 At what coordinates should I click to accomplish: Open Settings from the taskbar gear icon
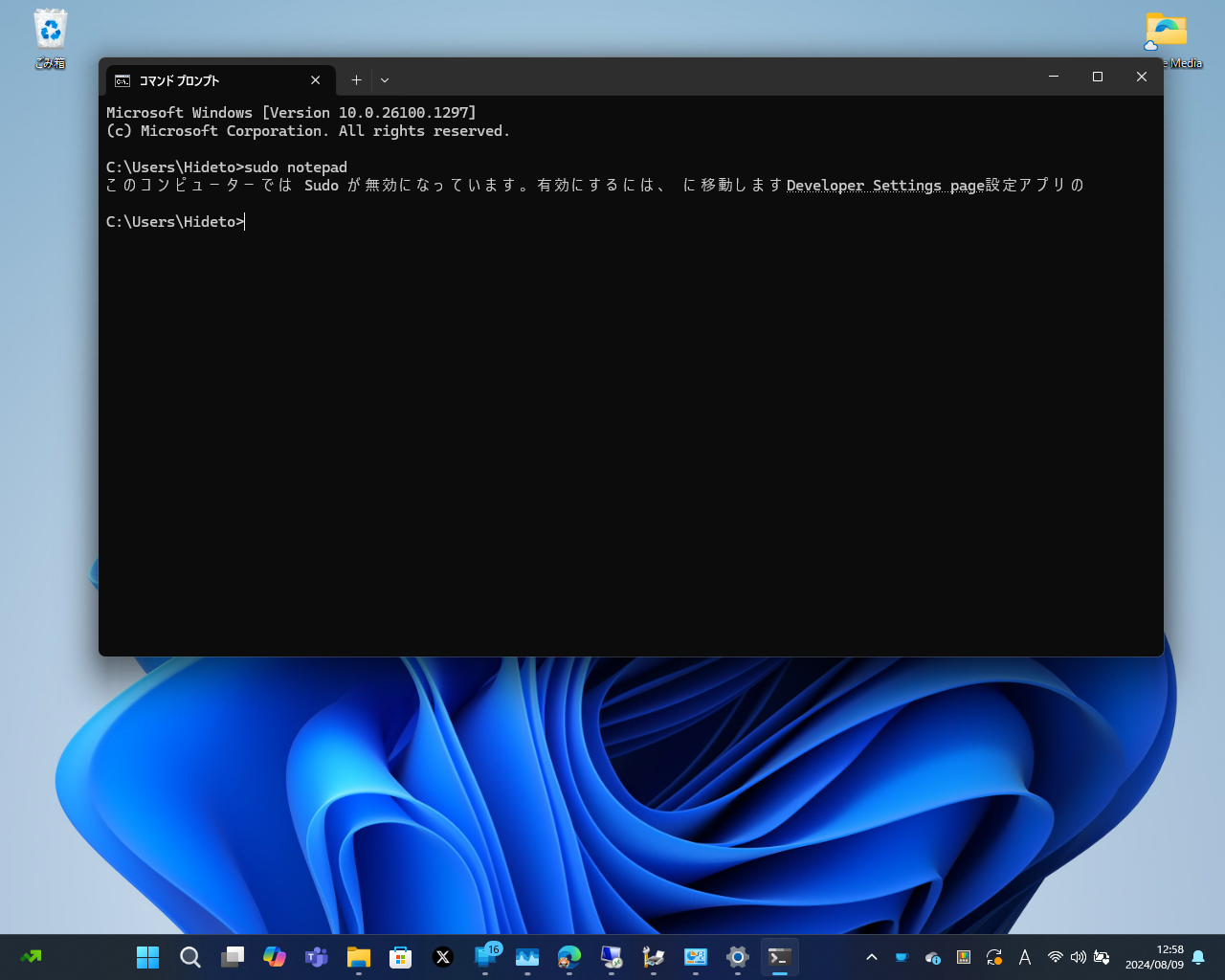(737, 956)
